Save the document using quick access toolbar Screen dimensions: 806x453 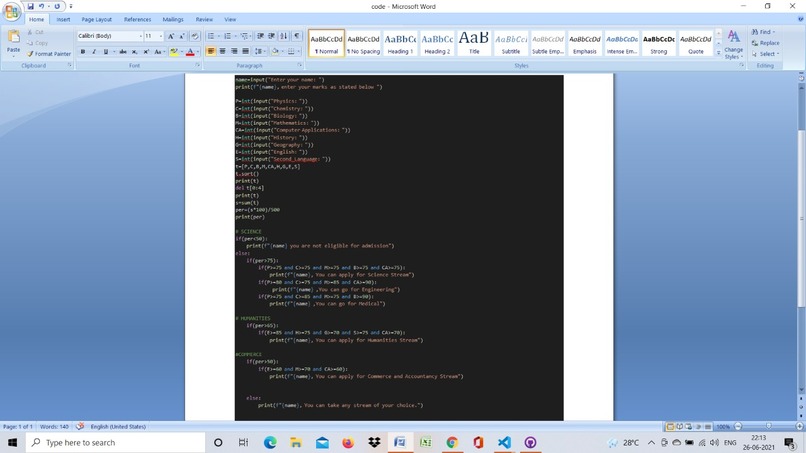click(x=30, y=6)
